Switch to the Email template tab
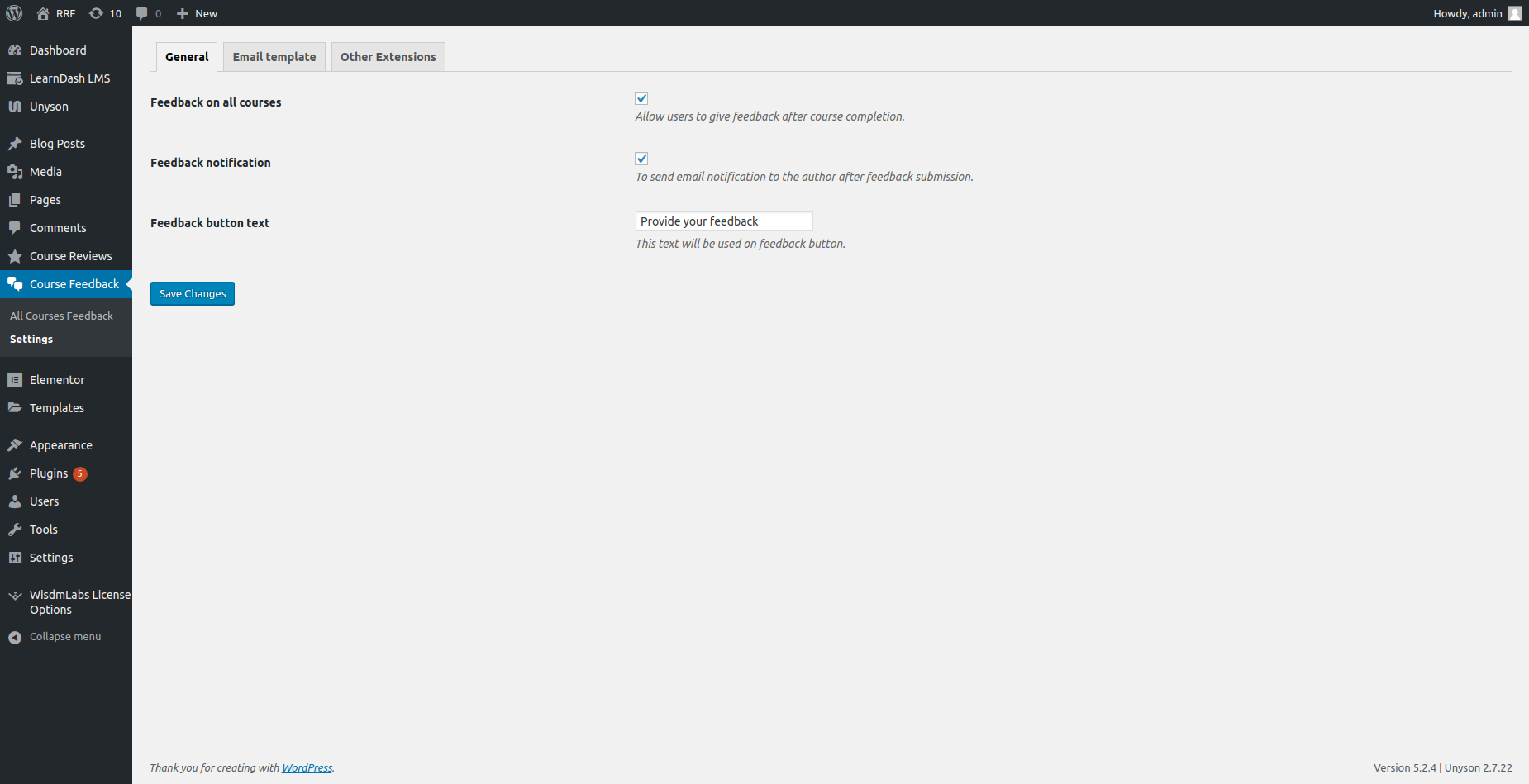The width and height of the screenshot is (1529, 784). tap(274, 57)
